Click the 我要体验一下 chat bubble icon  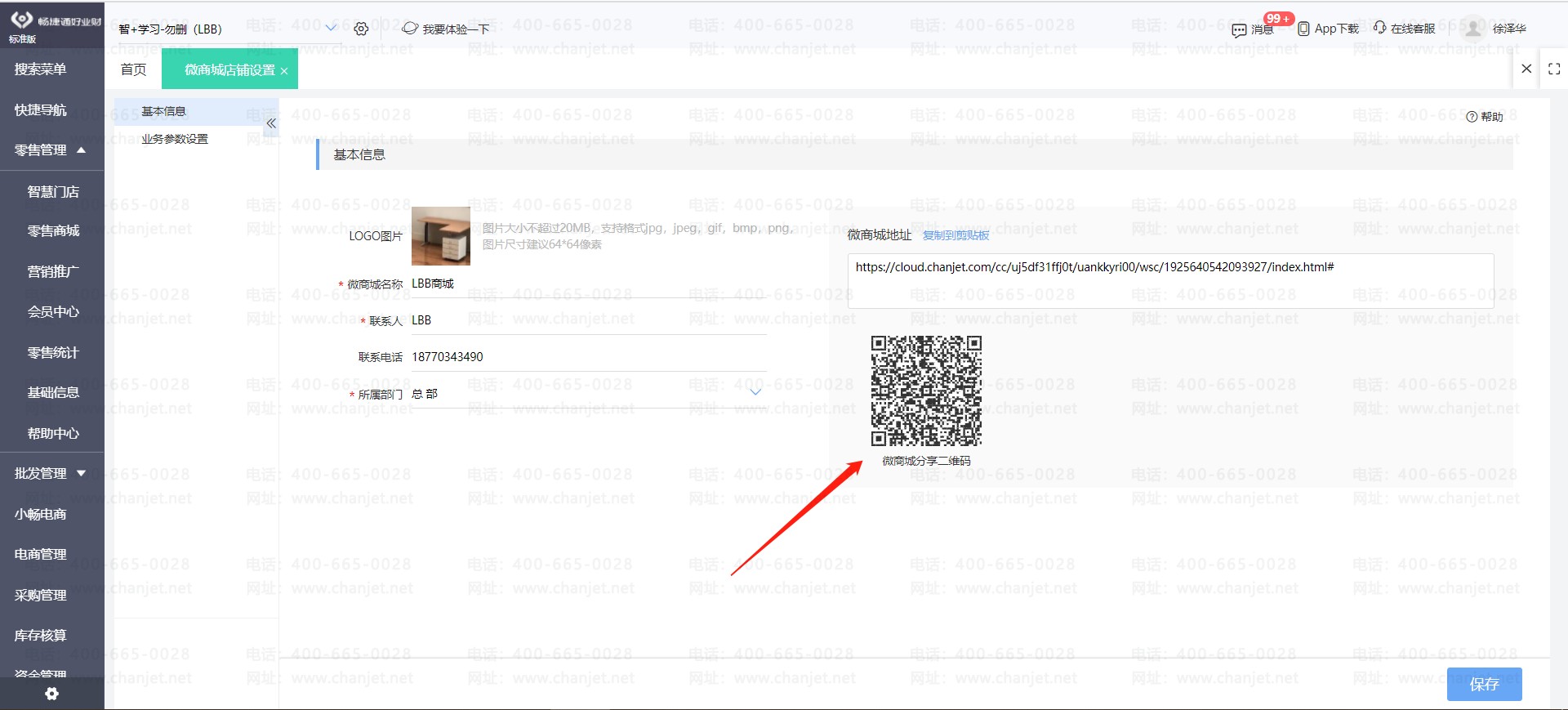point(410,29)
